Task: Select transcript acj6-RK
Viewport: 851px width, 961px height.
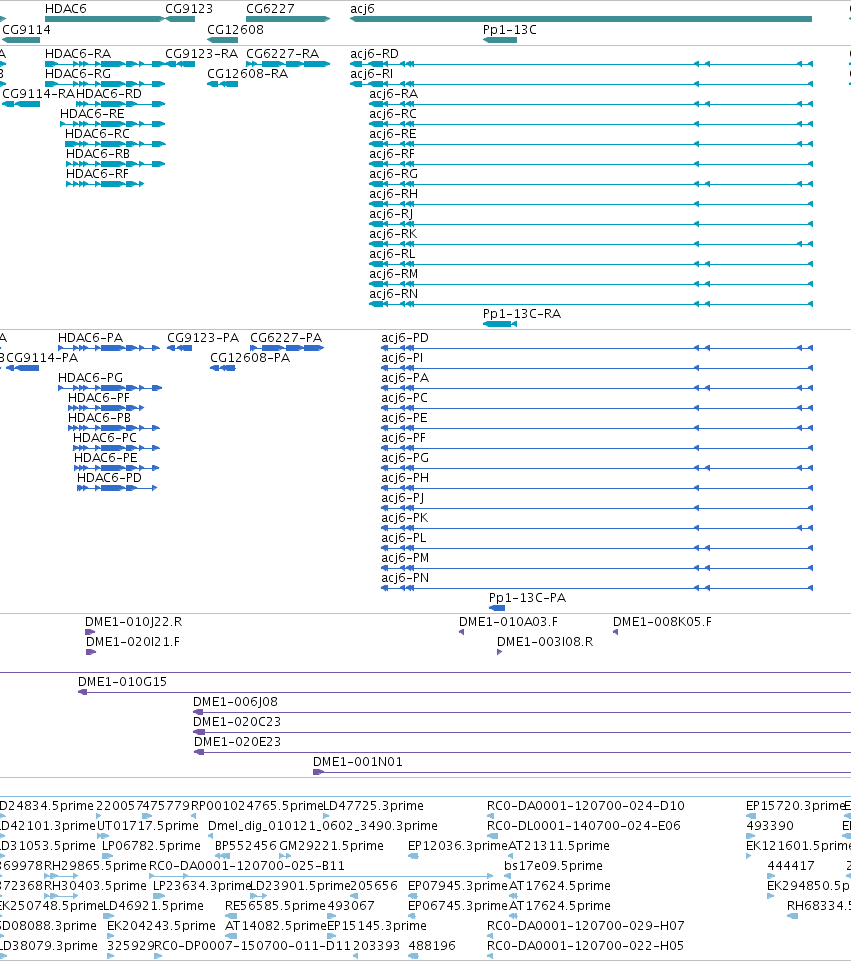Action: coord(393,234)
